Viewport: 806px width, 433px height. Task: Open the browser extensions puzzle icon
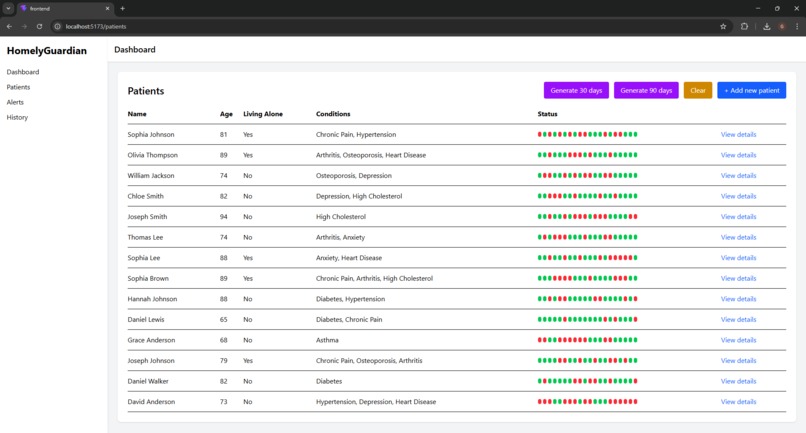click(744, 26)
